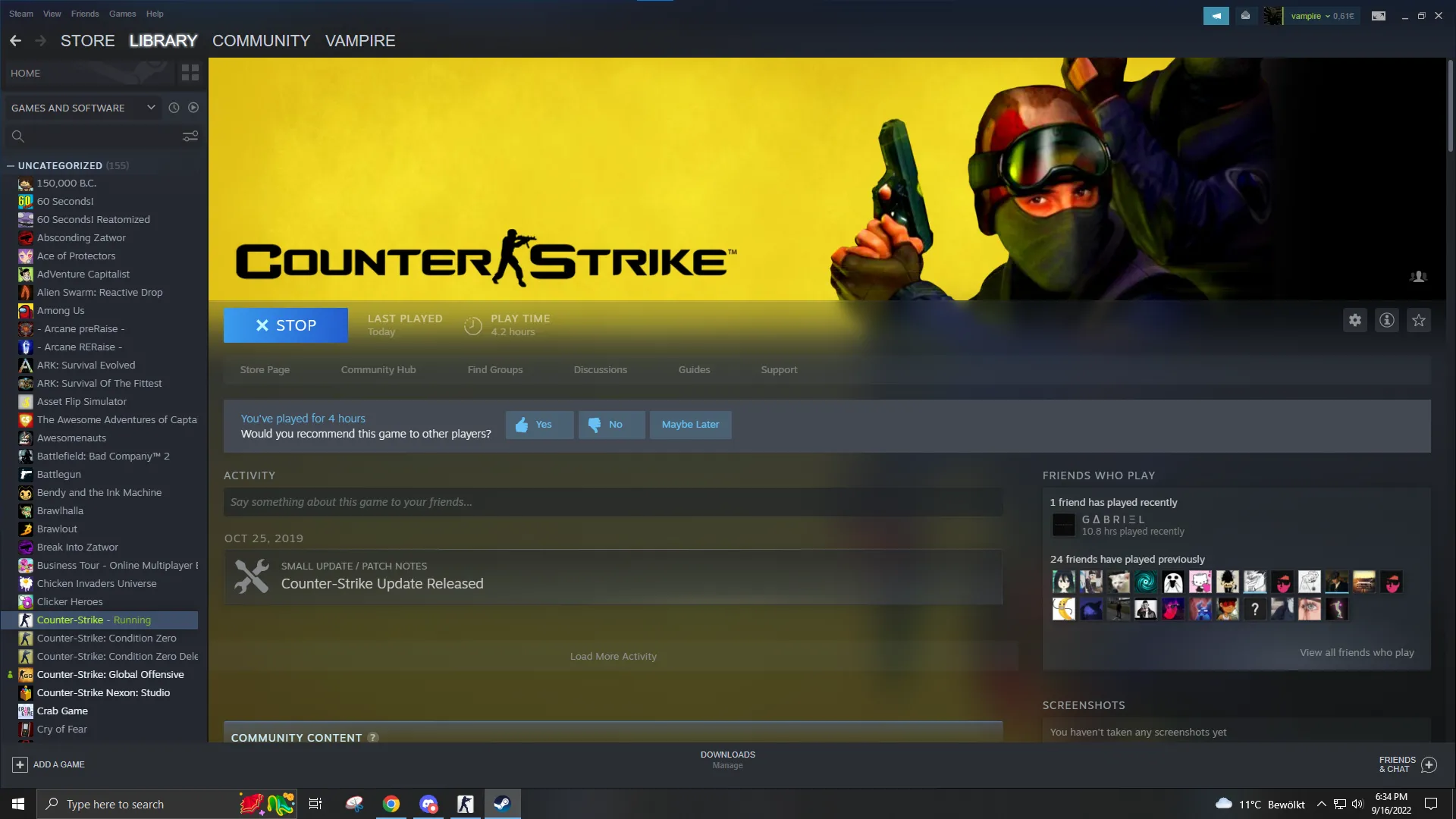View all friends who play
Viewport: 1456px width, 819px height.
click(x=1357, y=653)
